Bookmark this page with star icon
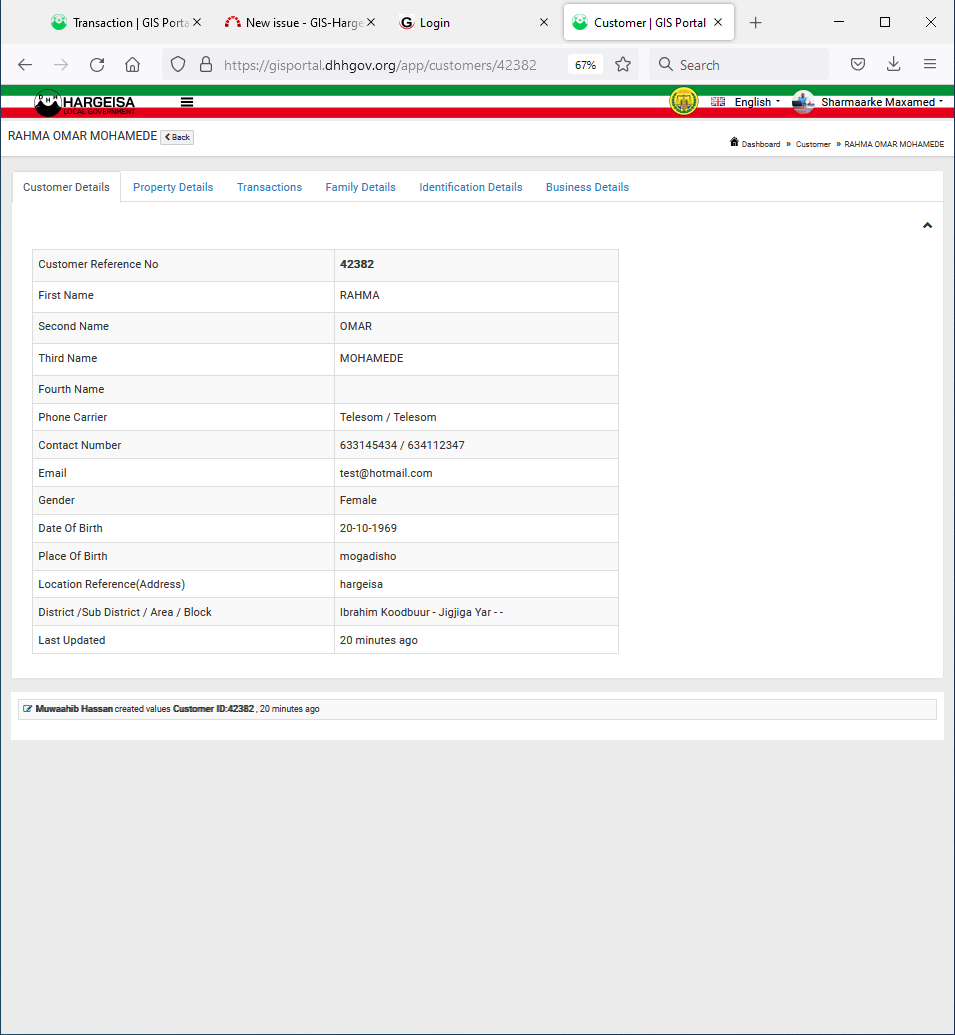This screenshot has height=1035, width=955. tap(623, 64)
